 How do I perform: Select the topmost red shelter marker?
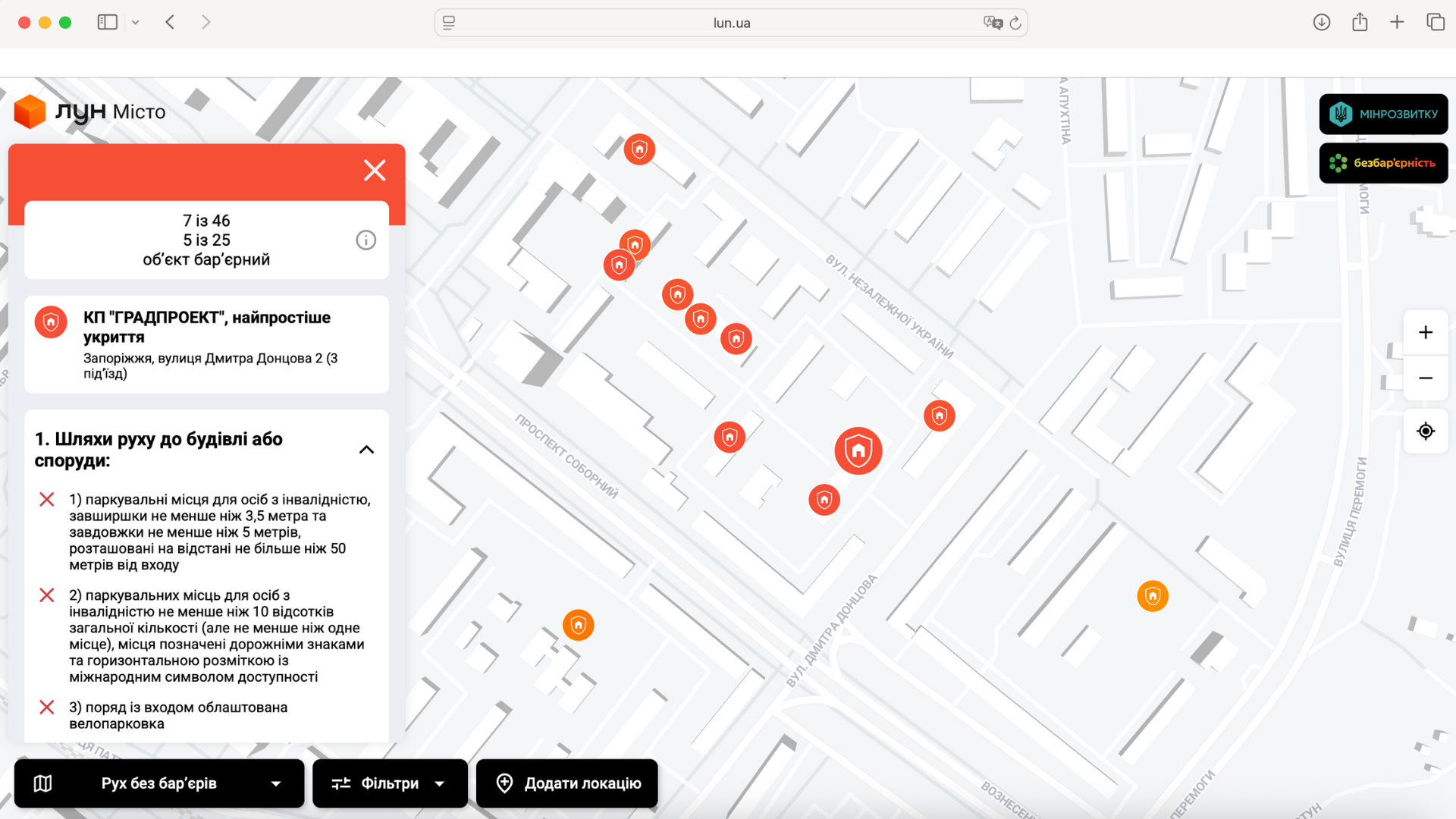(x=639, y=149)
